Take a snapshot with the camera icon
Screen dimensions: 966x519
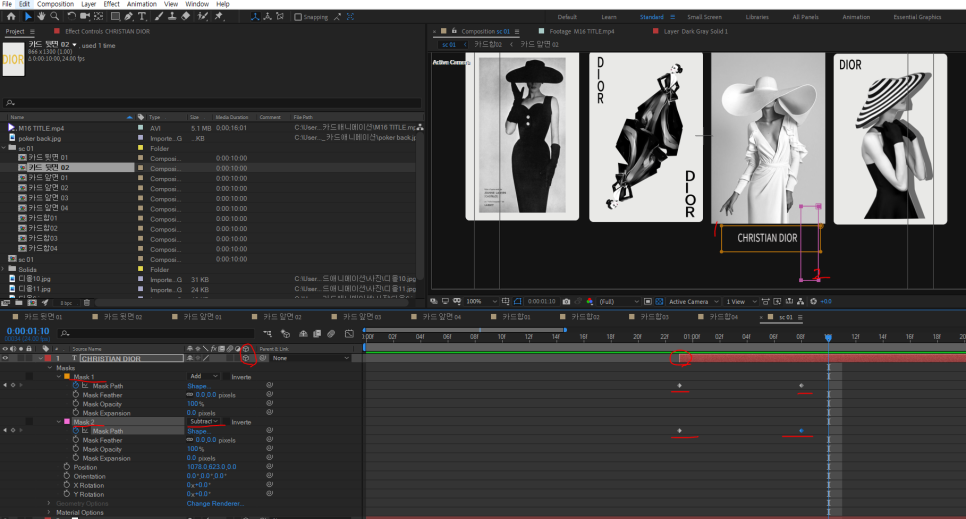click(x=566, y=301)
